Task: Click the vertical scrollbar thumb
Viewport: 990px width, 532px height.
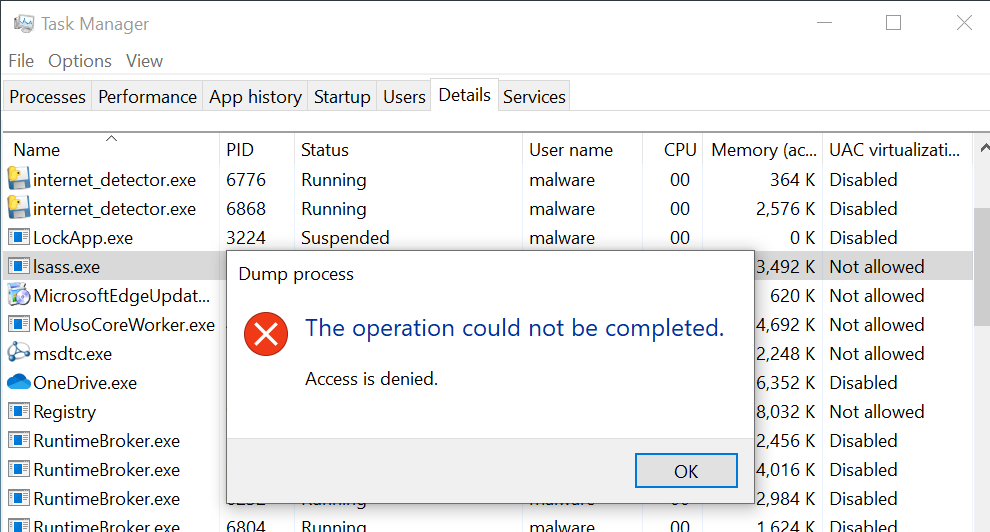Action: coord(982,266)
